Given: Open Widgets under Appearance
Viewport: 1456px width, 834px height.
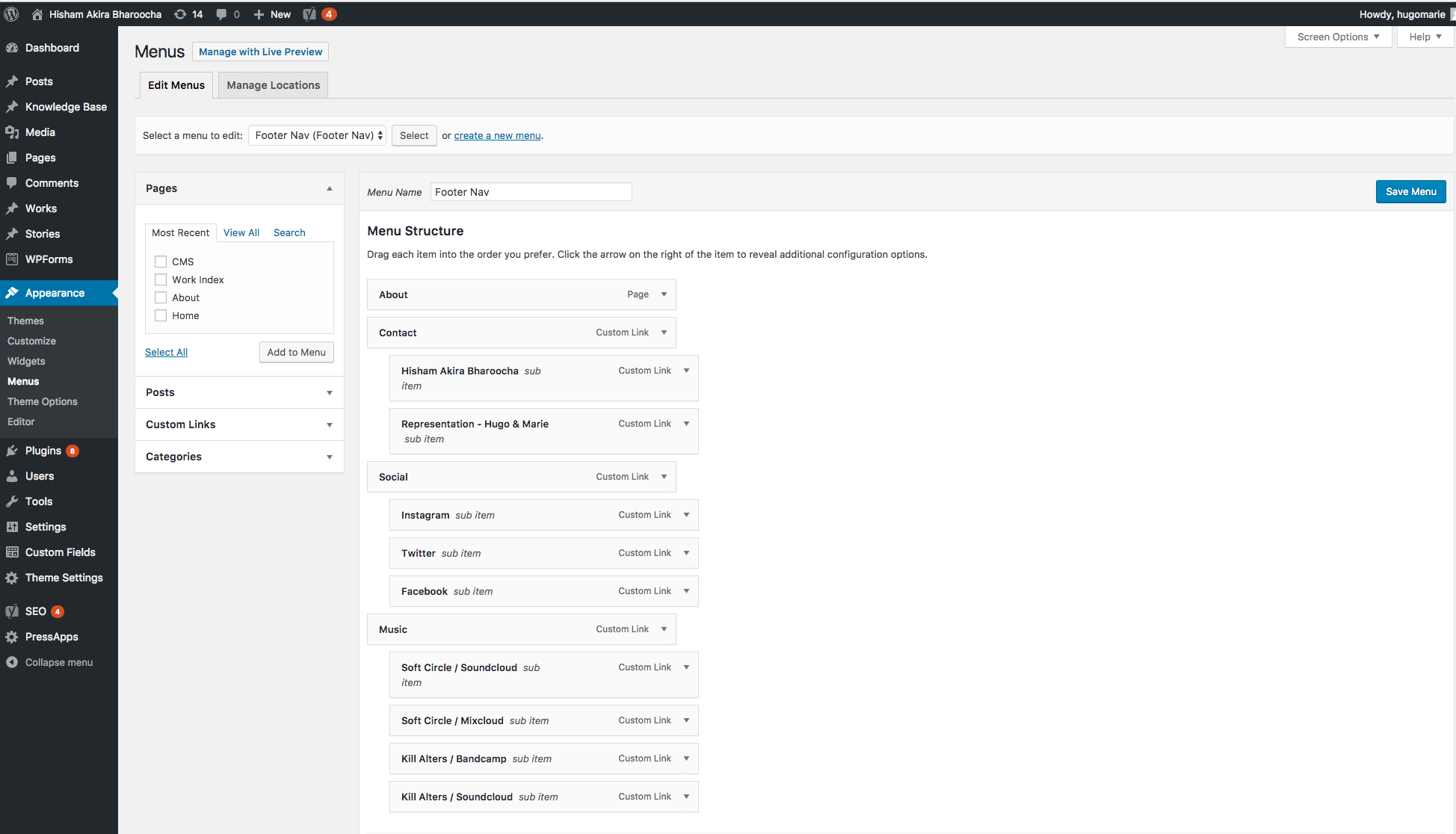Looking at the screenshot, I should (26, 361).
